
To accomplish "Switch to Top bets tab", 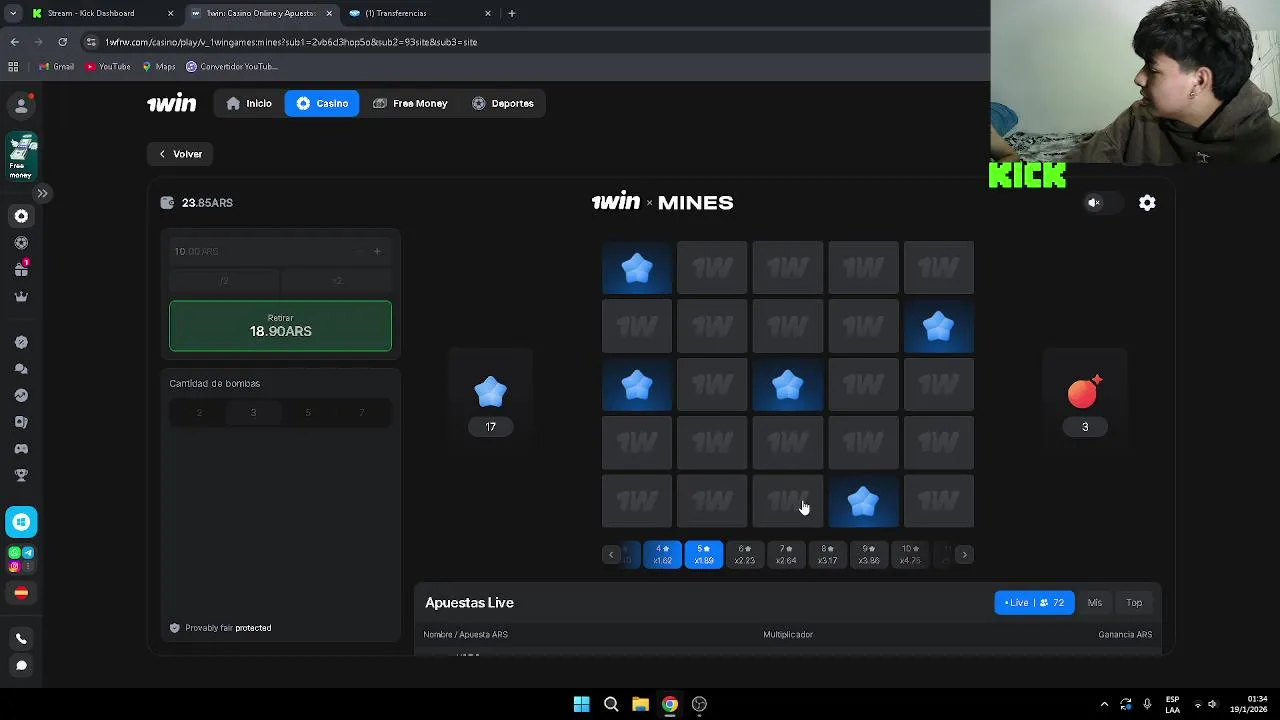I will pos(1134,603).
